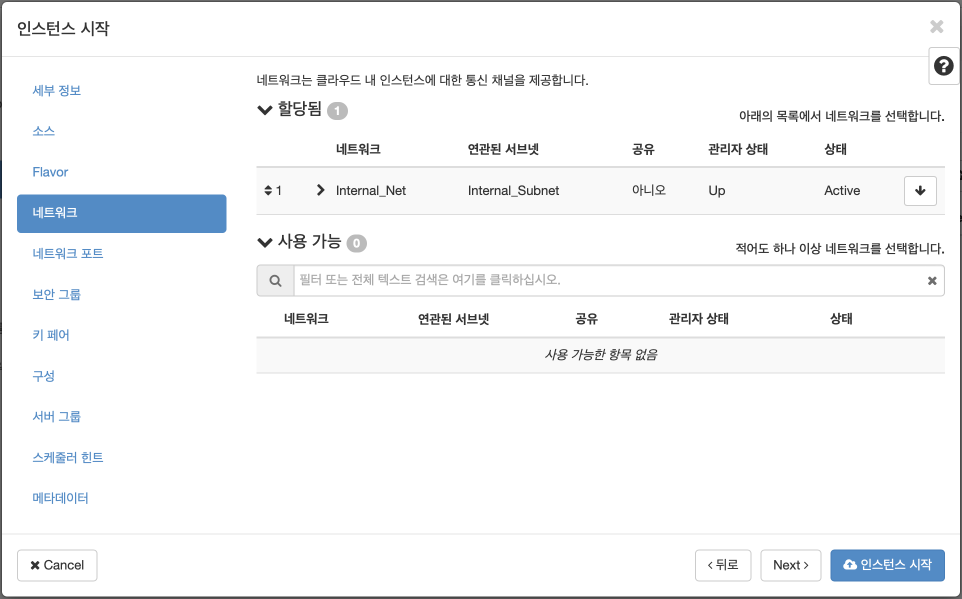Open the 스케줄러 힌트 step
The width and height of the screenshot is (962, 599).
pyautogui.click(x=67, y=457)
